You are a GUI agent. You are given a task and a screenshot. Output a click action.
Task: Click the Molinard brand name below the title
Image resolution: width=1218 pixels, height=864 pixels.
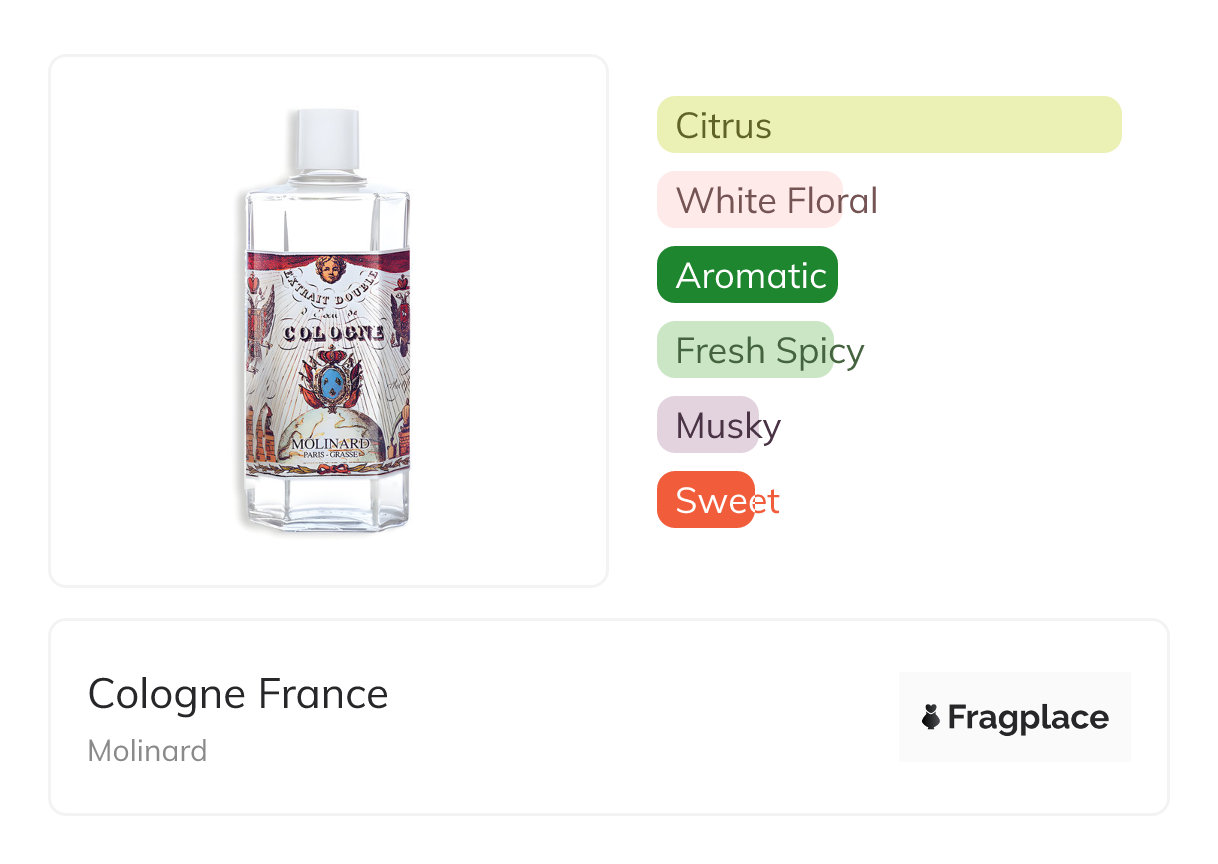148,751
